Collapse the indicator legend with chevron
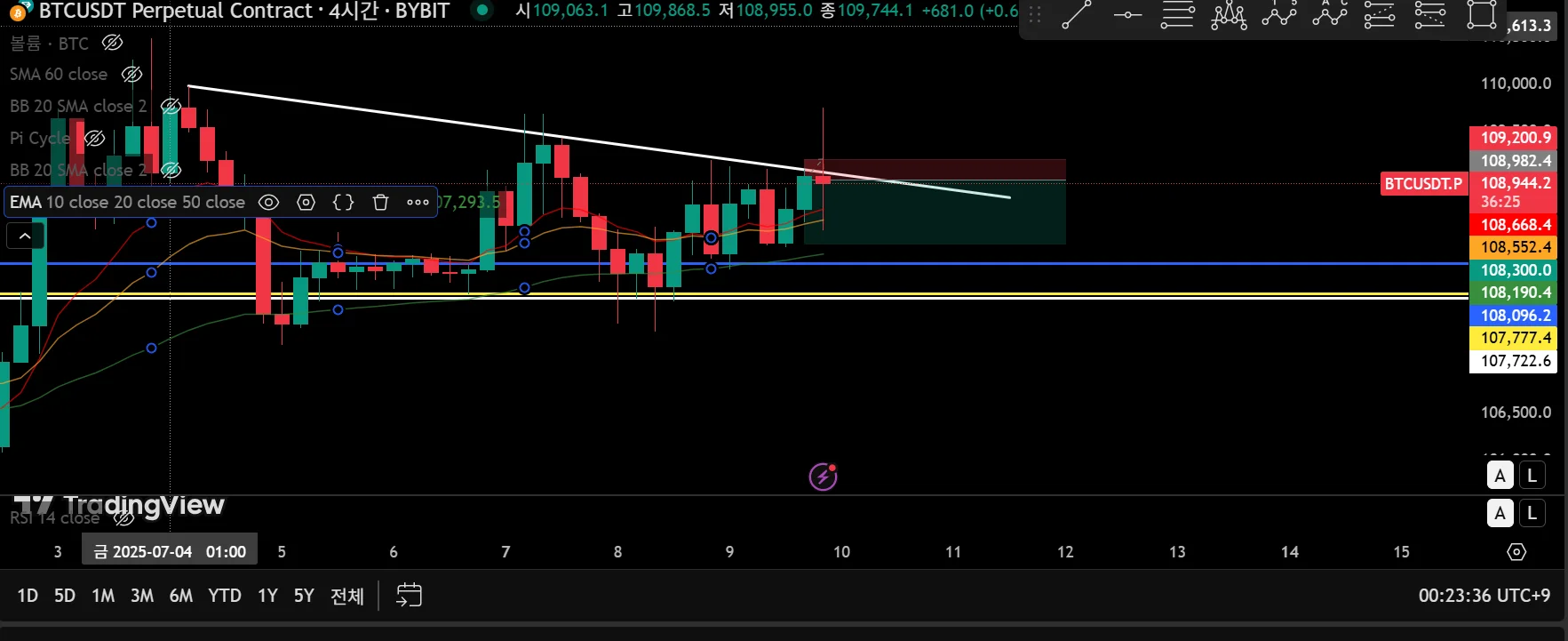1568x641 pixels. click(x=25, y=236)
